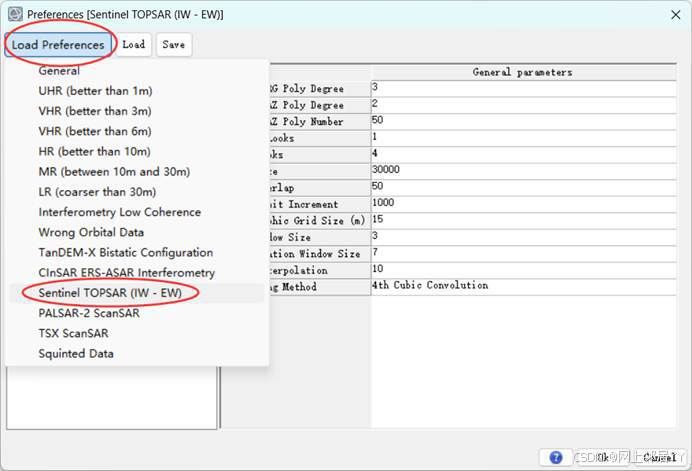Click the AZ Poly Number row label
This screenshot has height=471, width=692.
320,121
